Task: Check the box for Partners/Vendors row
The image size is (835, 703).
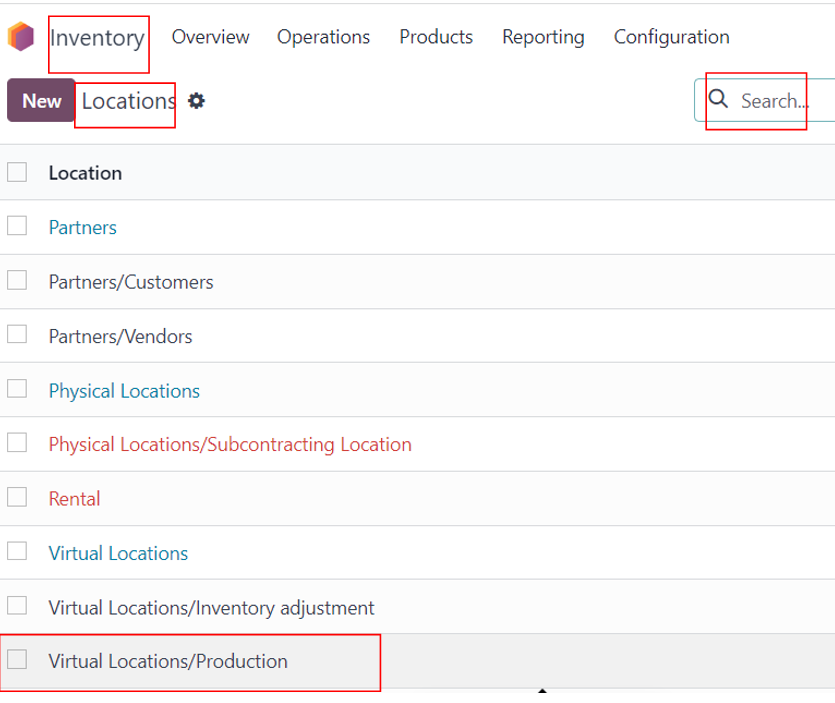Action: click(x=17, y=334)
